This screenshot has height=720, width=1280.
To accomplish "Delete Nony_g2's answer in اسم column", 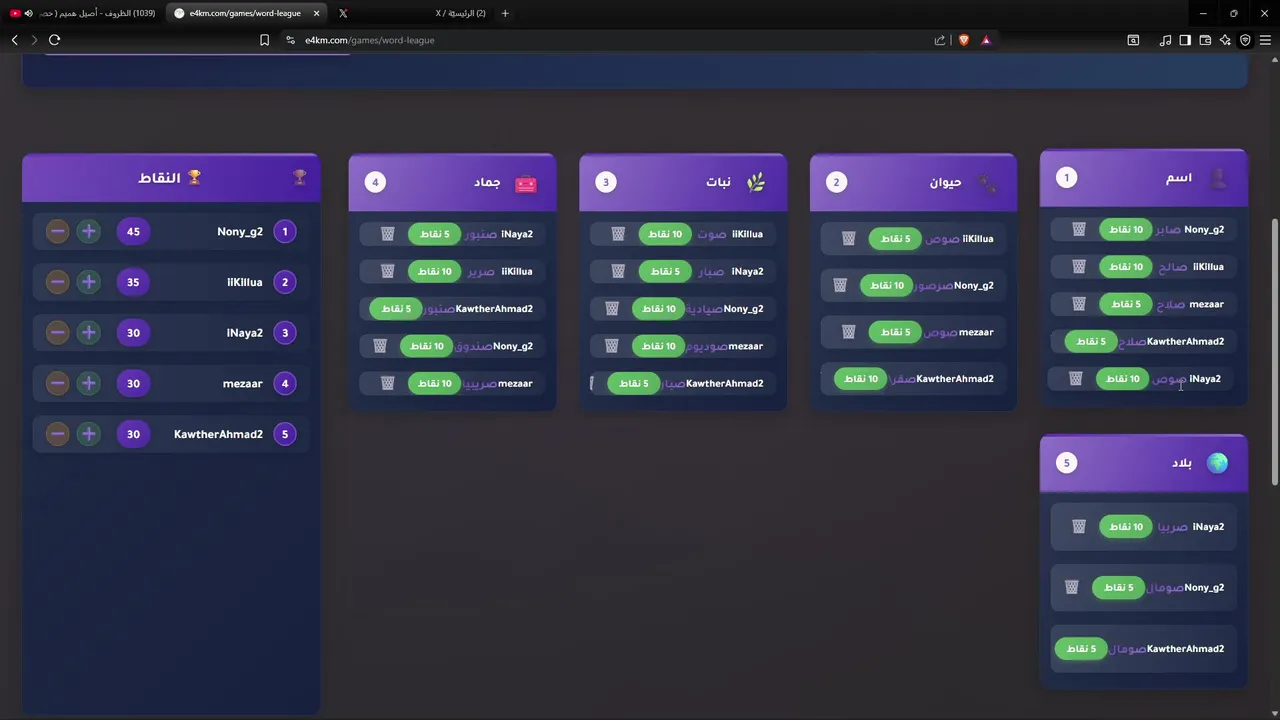I will [x=1079, y=229].
